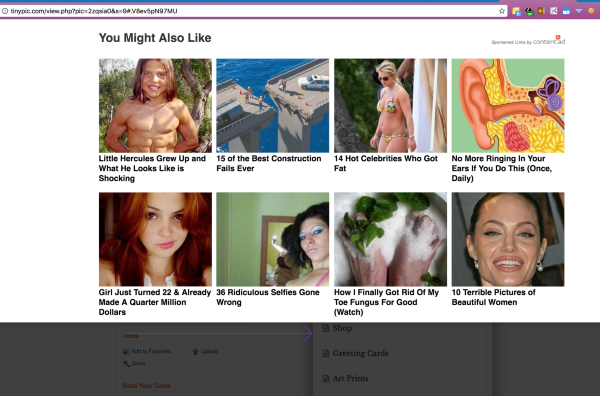Screen dimensions: 600x396
Task: Open the Sponsored Links by content.ad link
Action: (528, 41)
